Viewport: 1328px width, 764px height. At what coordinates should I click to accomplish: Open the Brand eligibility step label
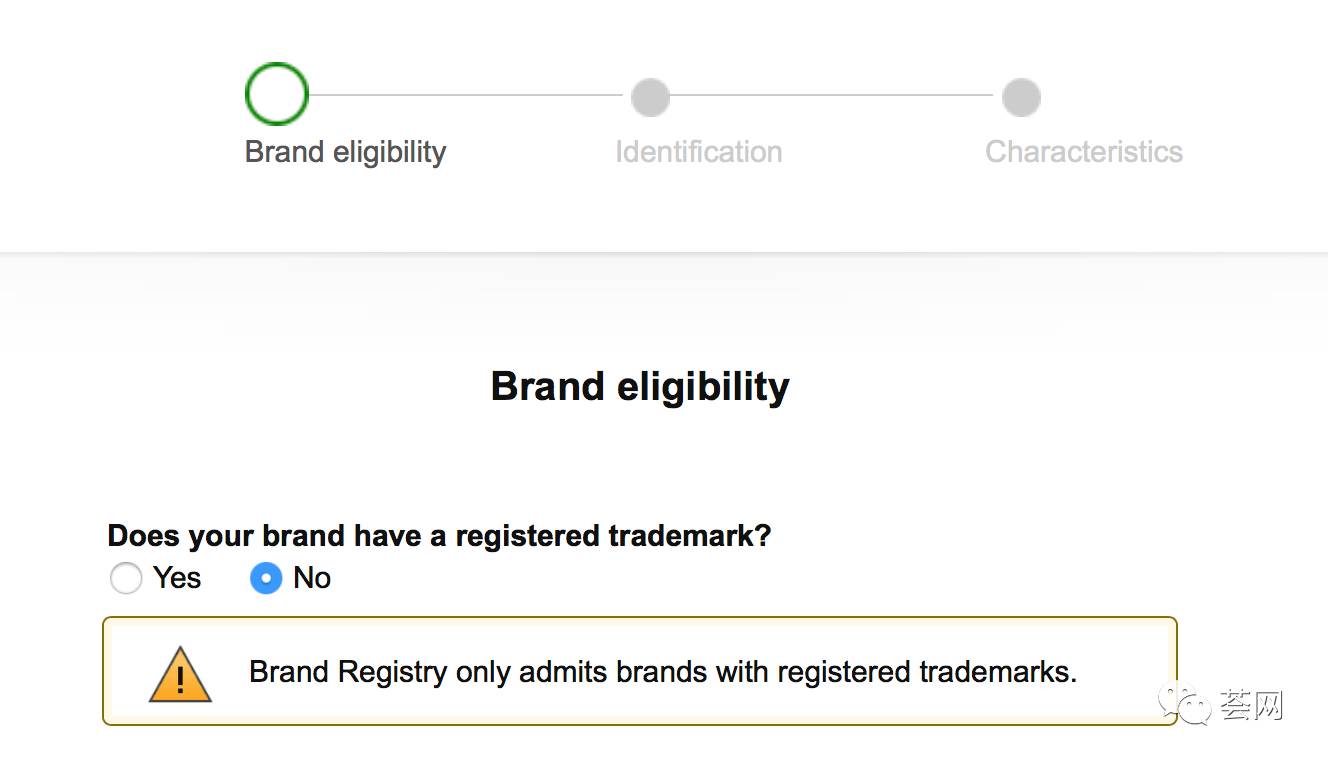click(x=345, y=152)
